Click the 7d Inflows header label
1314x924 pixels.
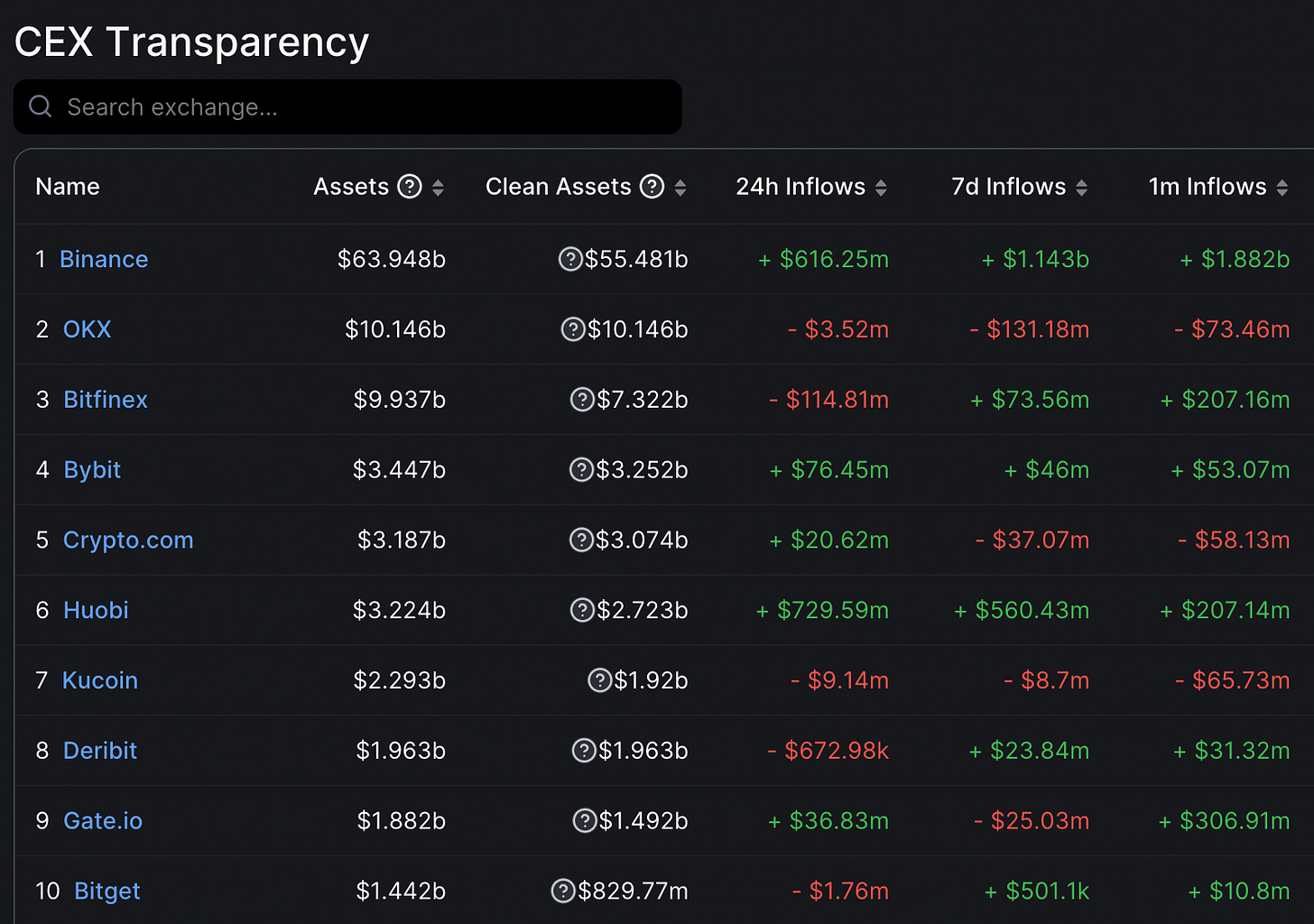coord(1009,187)
